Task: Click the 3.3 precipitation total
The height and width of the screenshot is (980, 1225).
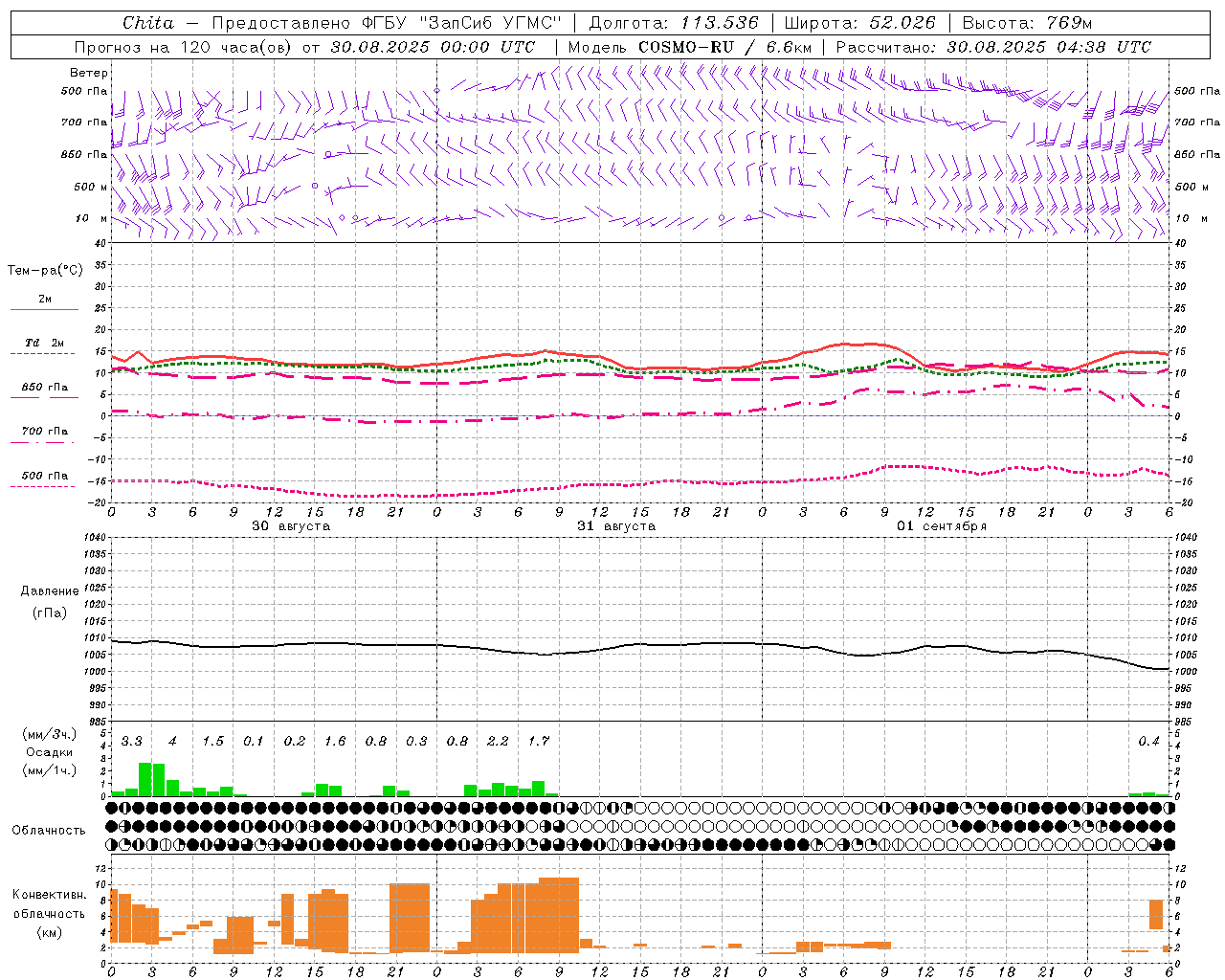Action: (x=131, y=742)
